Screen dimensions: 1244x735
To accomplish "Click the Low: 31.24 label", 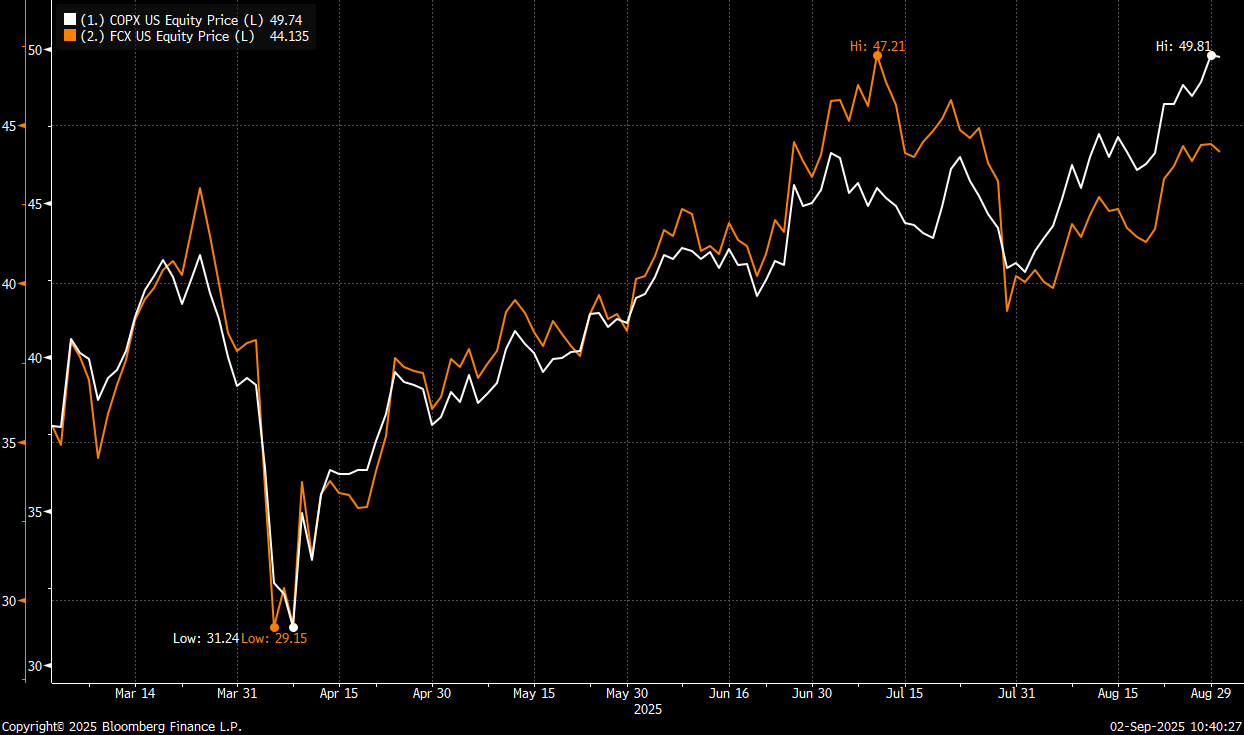I will [206, 638].
